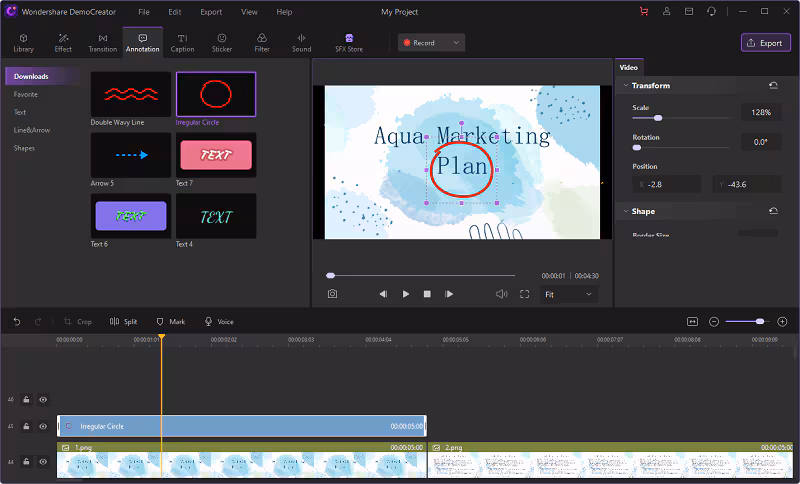Toggle lock on track 45
Viewport: 800px width, 484px height.
coord(26,426)
